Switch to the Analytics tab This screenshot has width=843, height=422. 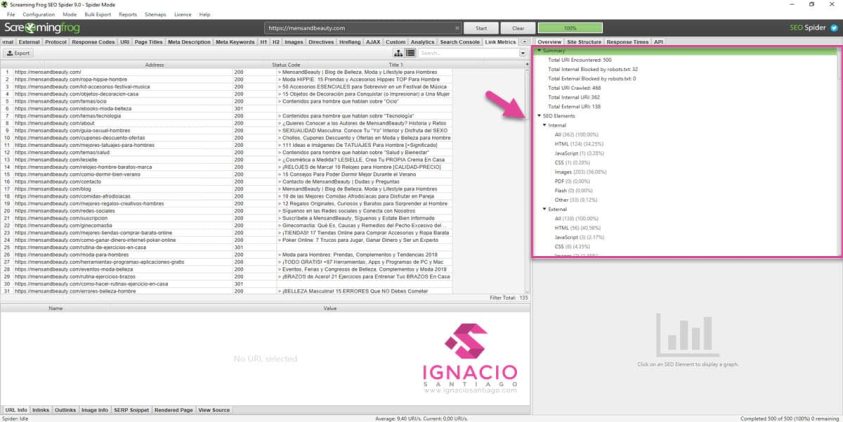(x=423, y=42)
